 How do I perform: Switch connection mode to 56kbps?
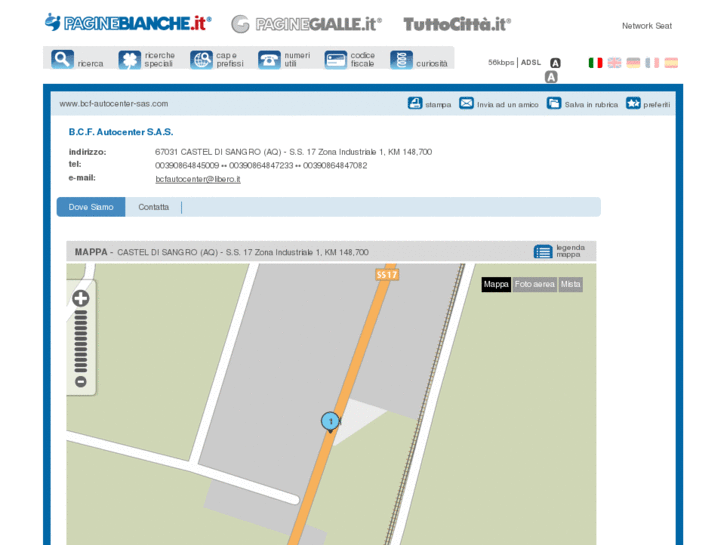pos(501,62)
